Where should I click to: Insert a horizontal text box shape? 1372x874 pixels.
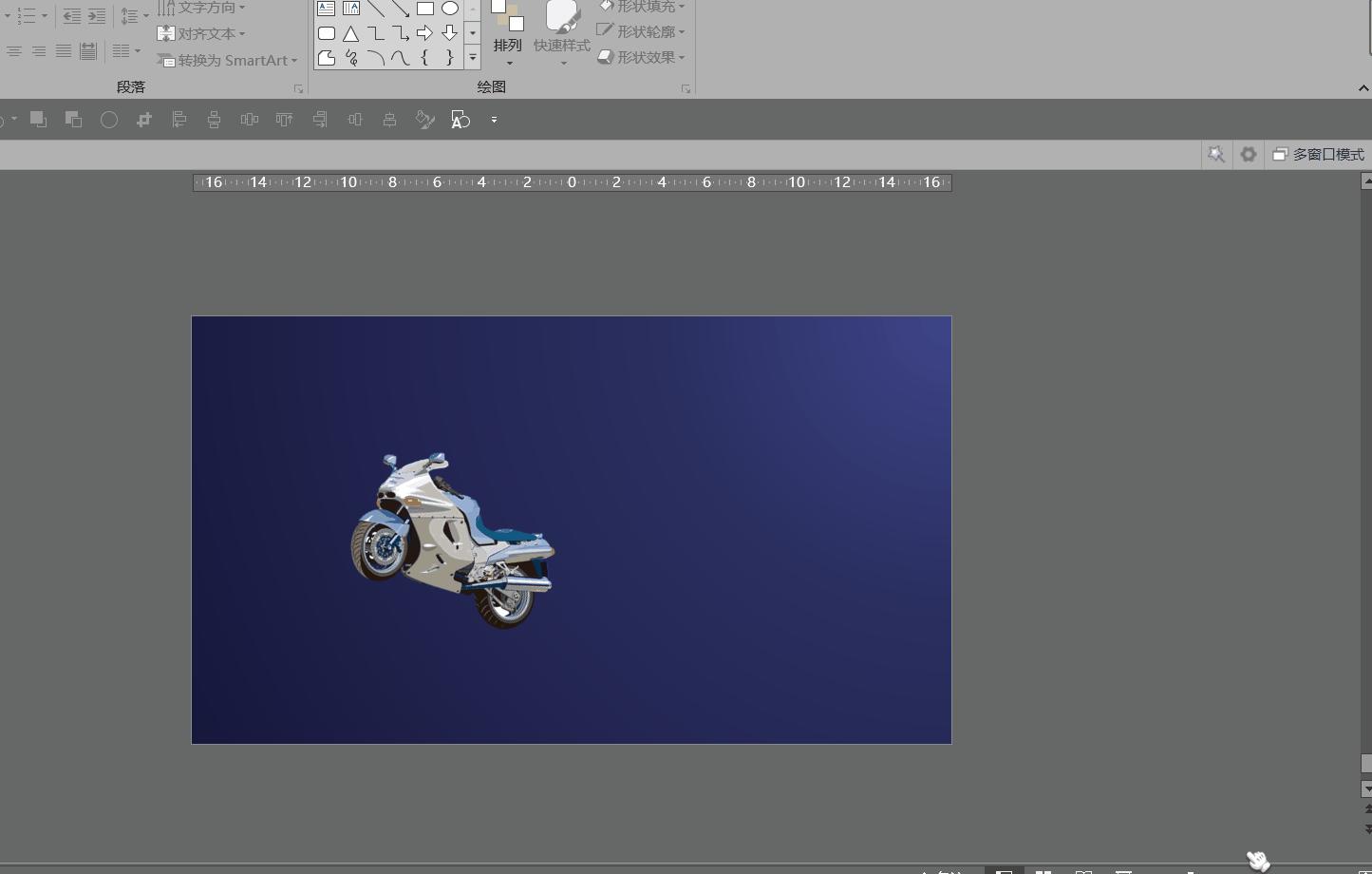click(326, 9)
